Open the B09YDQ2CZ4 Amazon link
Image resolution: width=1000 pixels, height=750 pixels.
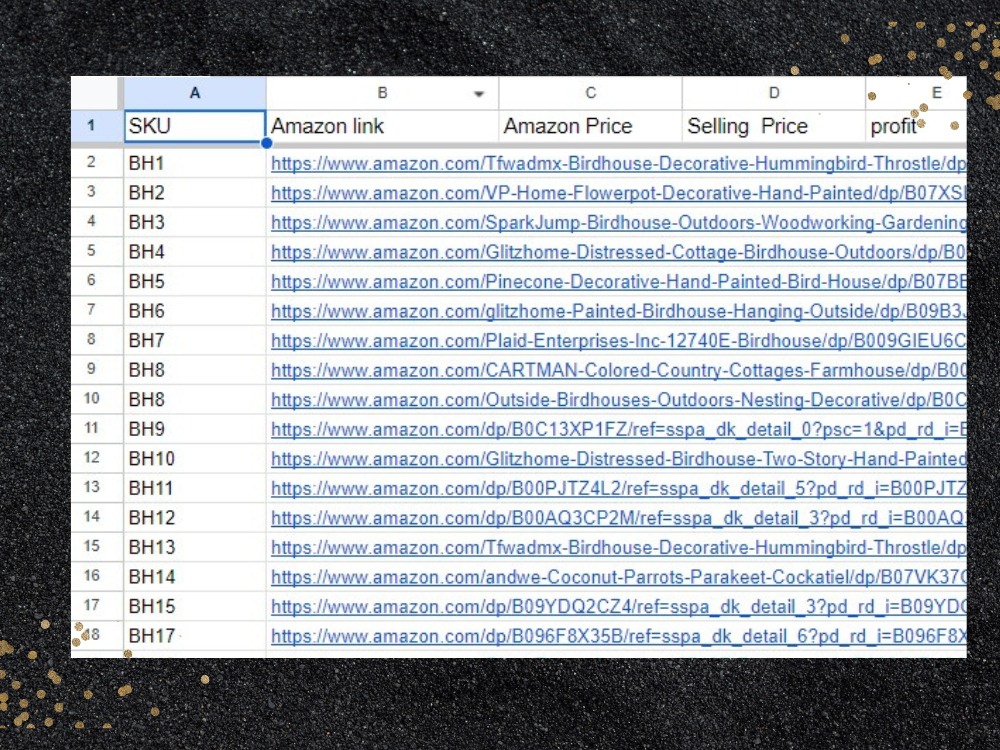click(618, 607)
